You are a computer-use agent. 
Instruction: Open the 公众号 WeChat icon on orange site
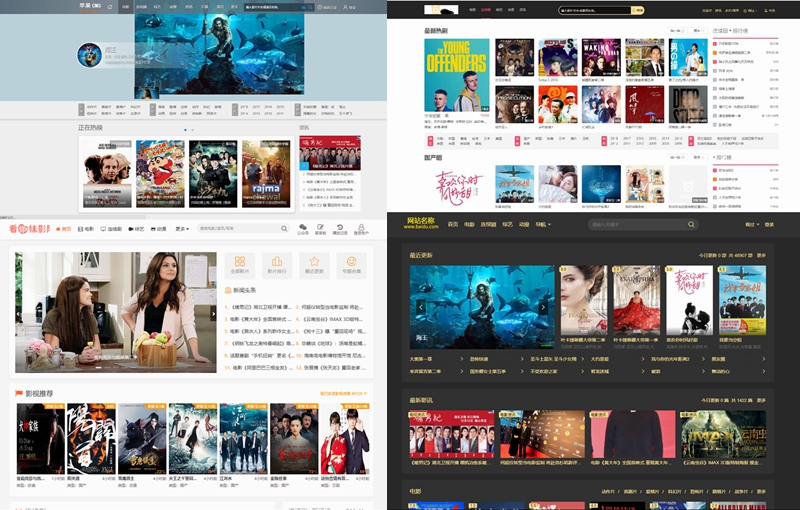click(303, 229)
